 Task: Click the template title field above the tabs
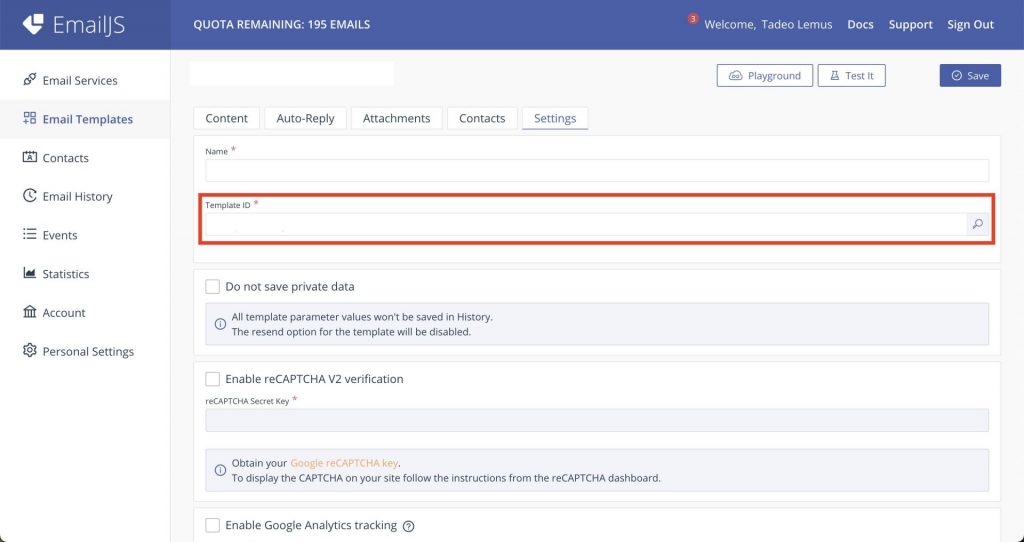(291, 74)
